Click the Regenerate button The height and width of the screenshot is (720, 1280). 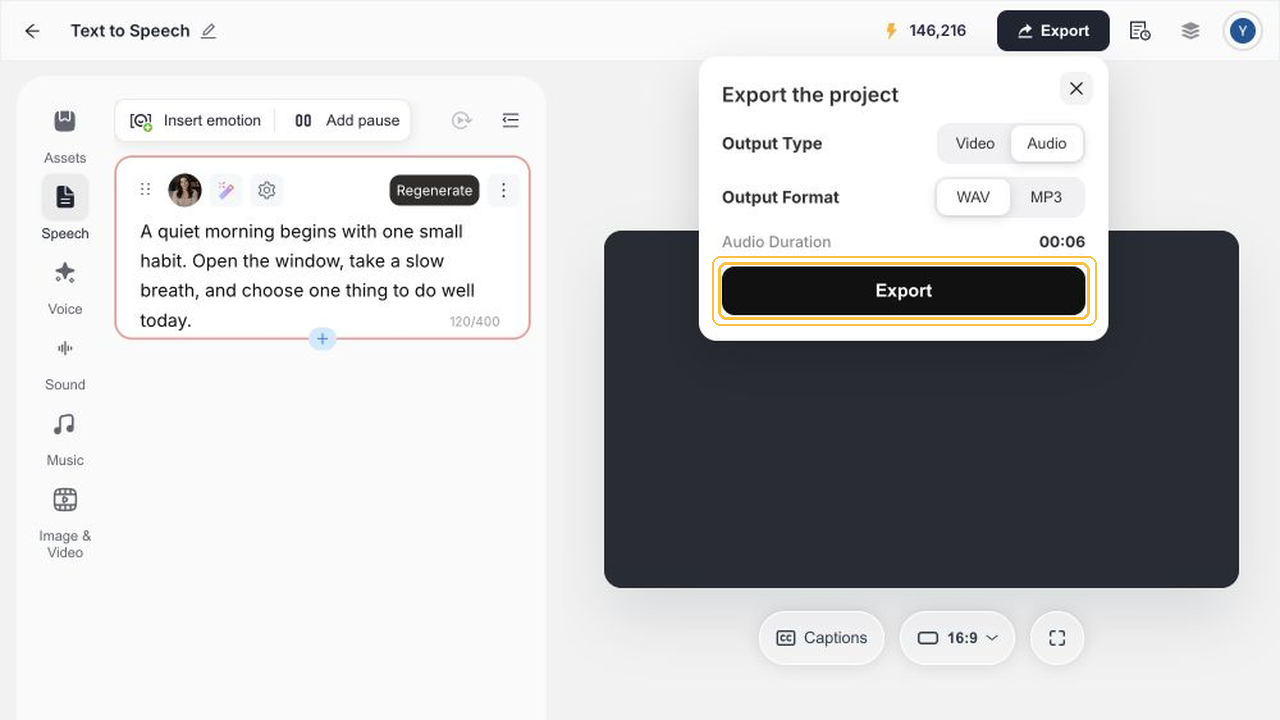click(x=434, y=190)
